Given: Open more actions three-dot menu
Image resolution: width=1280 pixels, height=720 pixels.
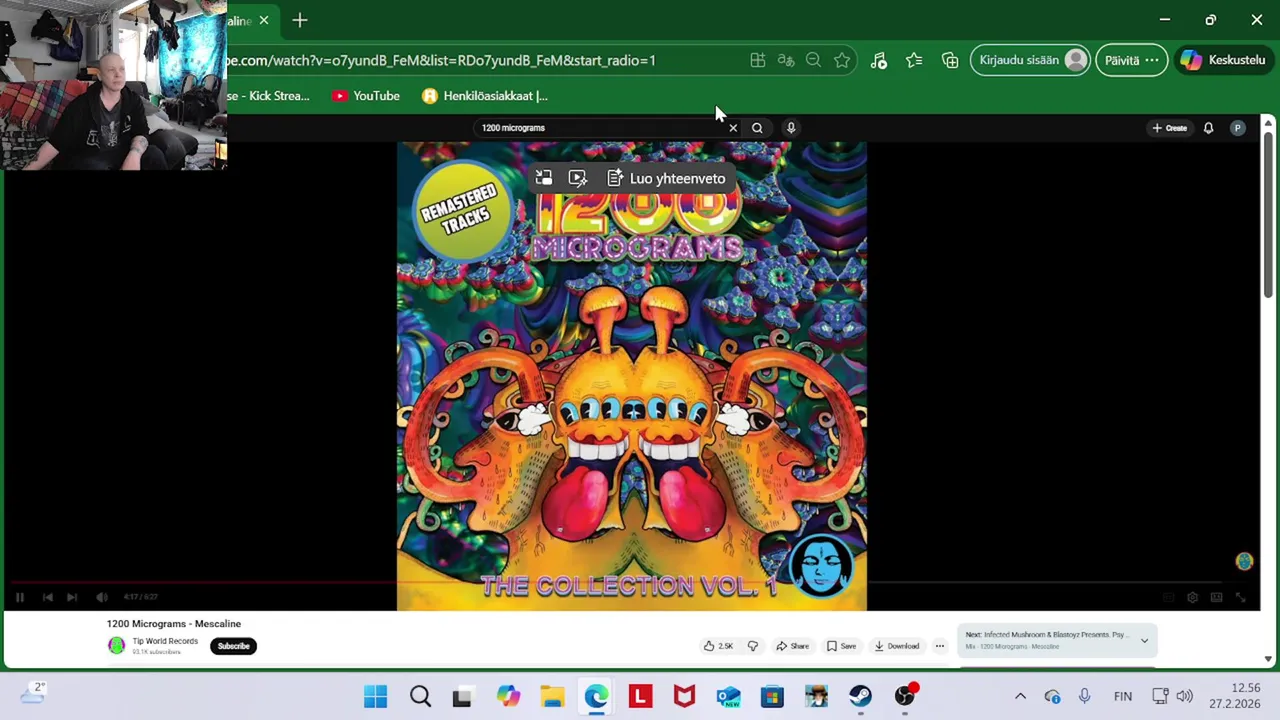Looking at the screenshot, I should (939, 646).
